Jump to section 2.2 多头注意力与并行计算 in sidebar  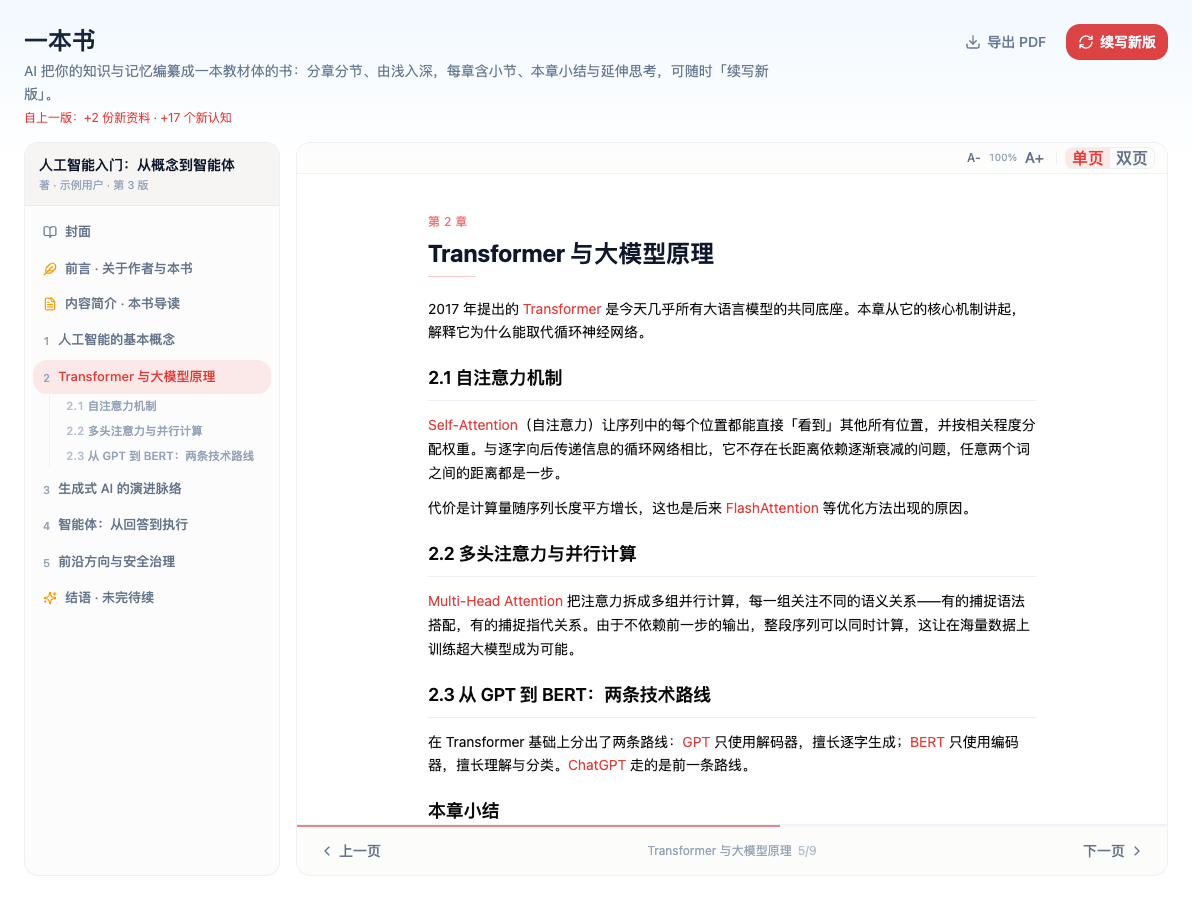tap(134, 431)
